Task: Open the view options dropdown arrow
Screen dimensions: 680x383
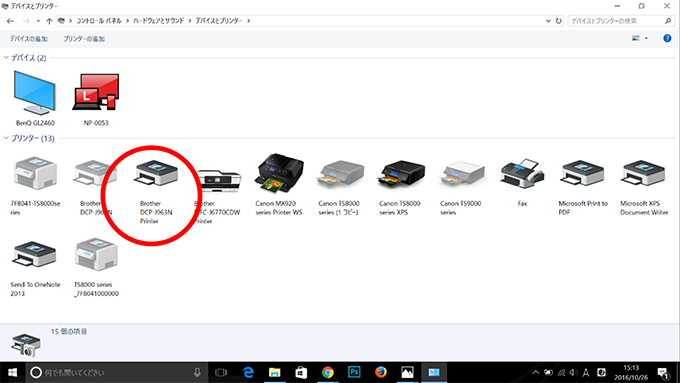Action: pos(646,39)
